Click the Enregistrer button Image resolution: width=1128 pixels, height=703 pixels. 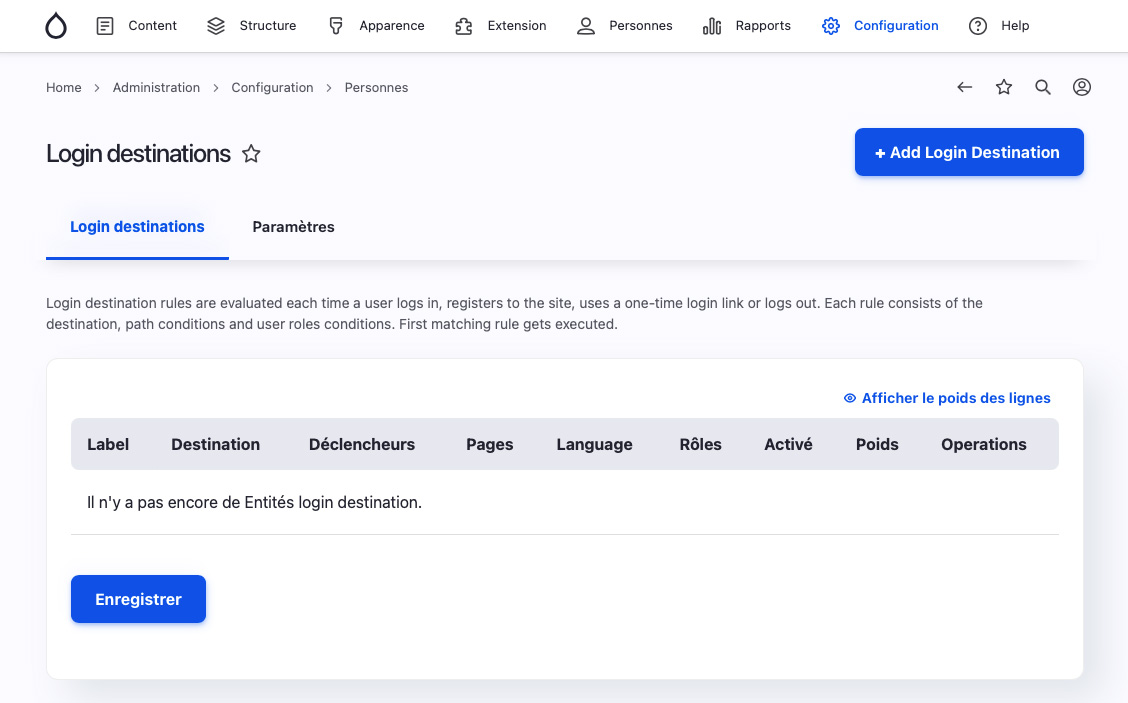[x=138, y=599]
